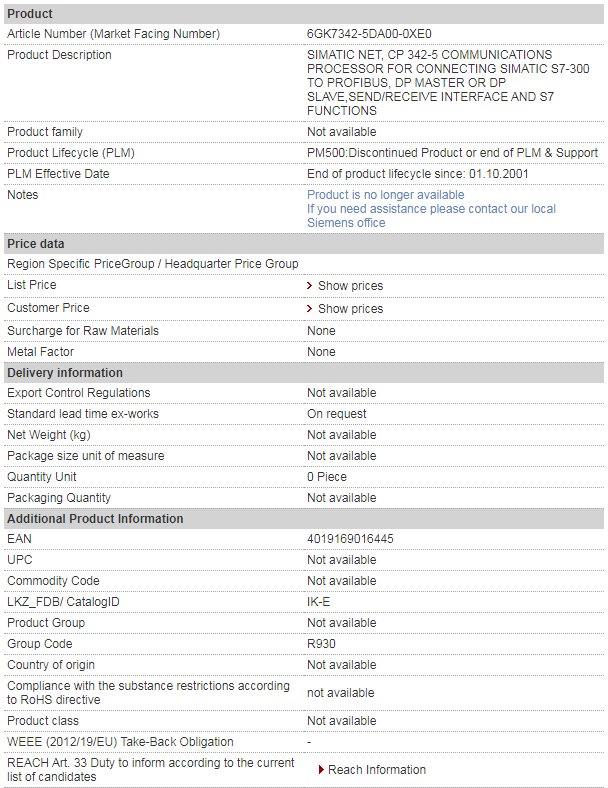Click the Group Code value R930

point(321,644)
